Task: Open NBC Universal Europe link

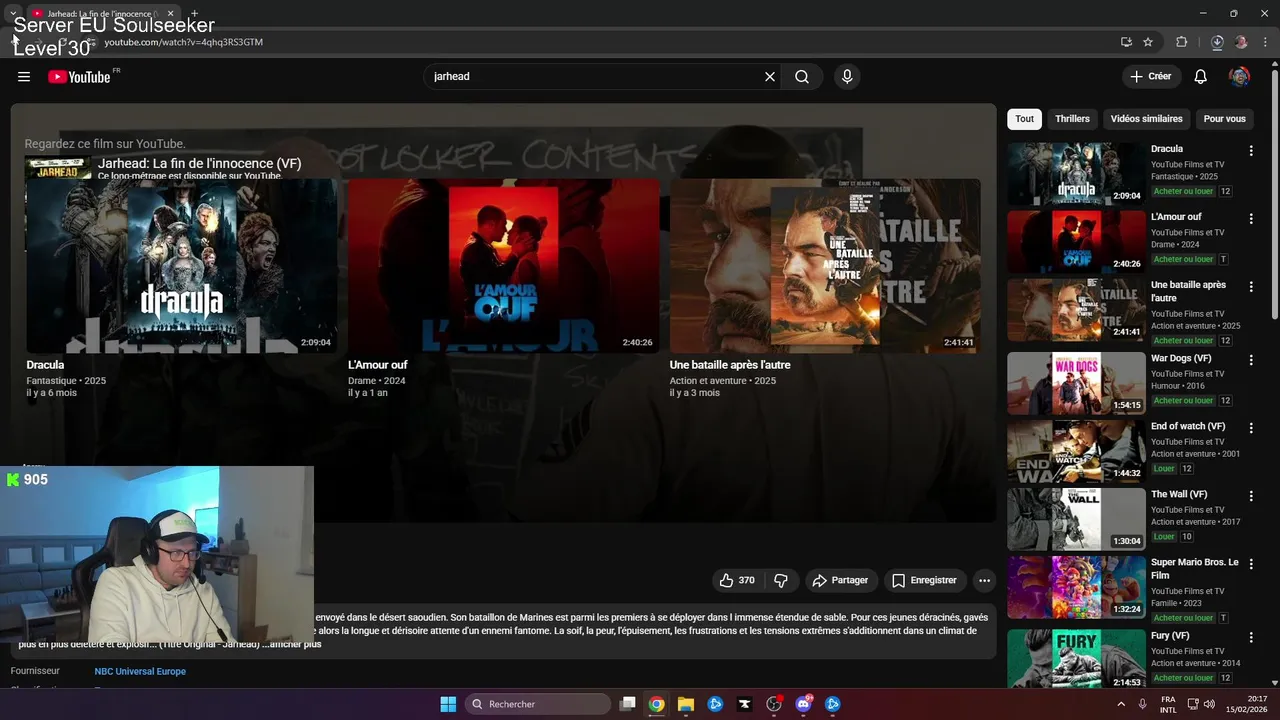Action: click(140, 671)
